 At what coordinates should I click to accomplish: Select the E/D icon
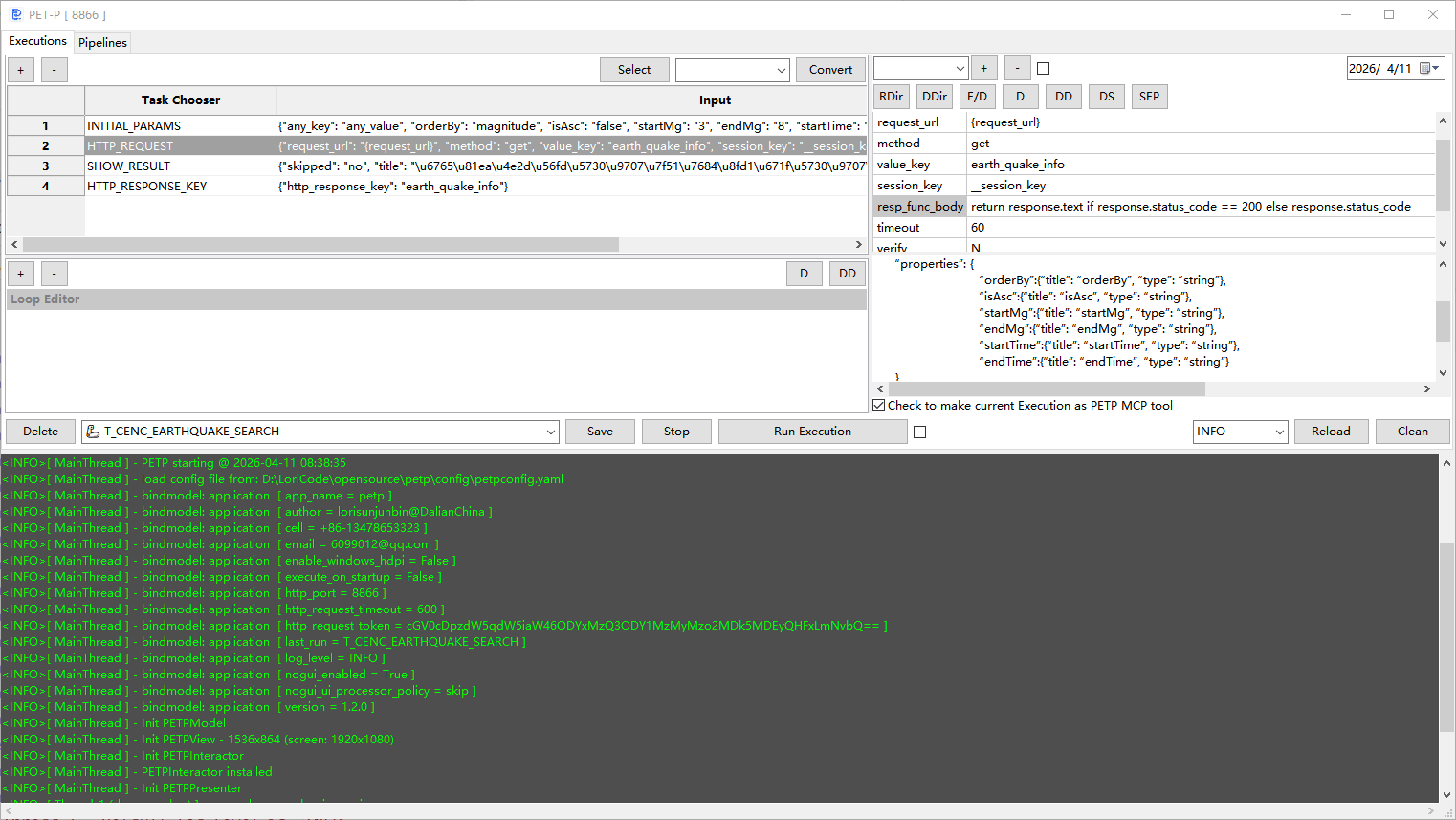977,96
